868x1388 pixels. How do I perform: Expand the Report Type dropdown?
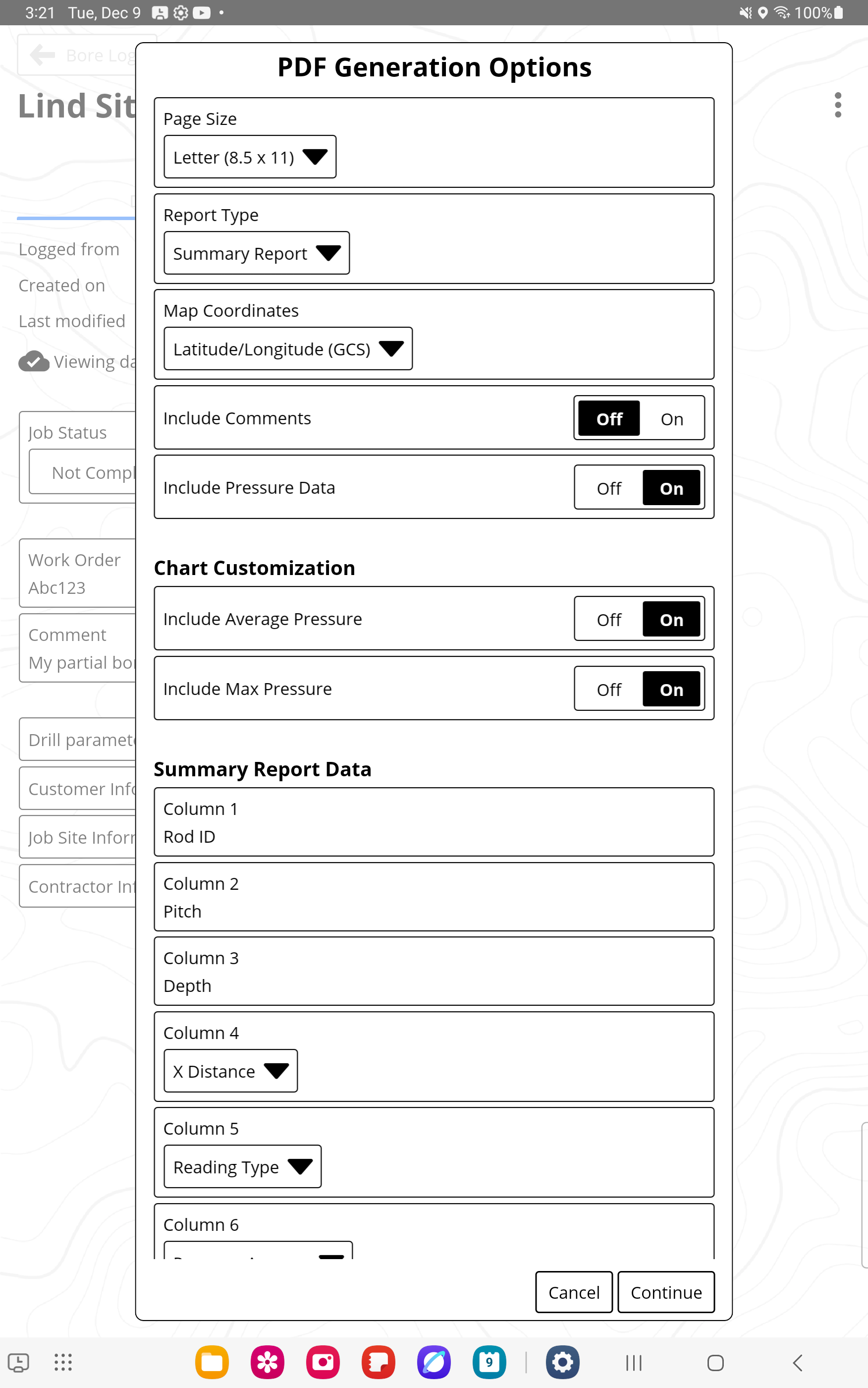[257, 253]
